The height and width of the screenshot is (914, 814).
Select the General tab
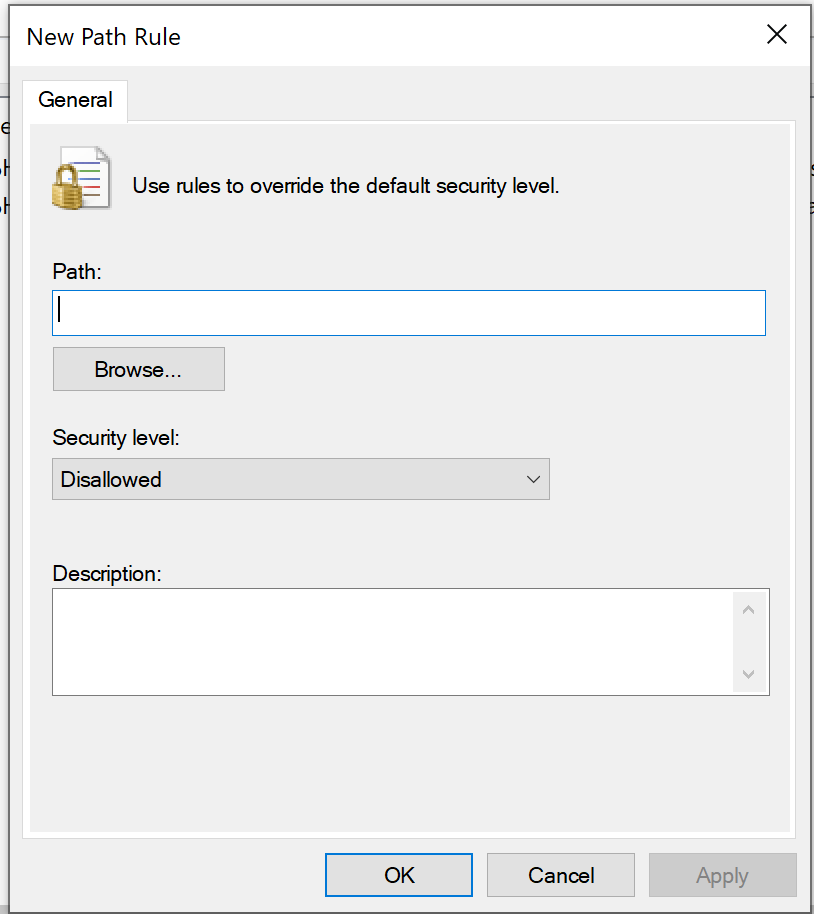[75, 100]
